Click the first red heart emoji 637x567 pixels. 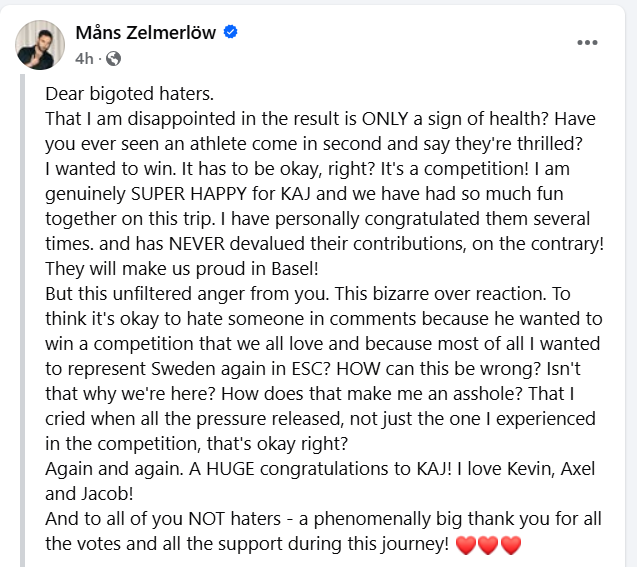(465, 545)
